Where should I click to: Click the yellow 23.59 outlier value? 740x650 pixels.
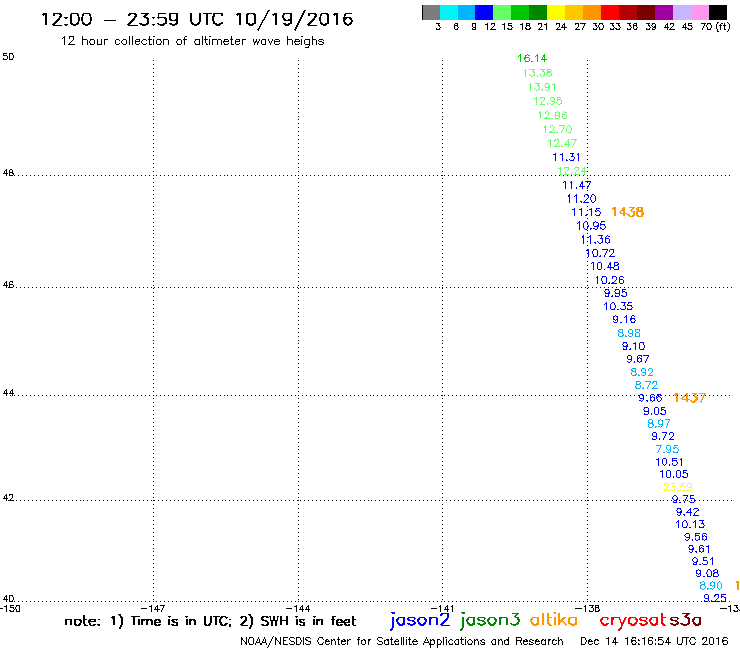coord(678,487)
